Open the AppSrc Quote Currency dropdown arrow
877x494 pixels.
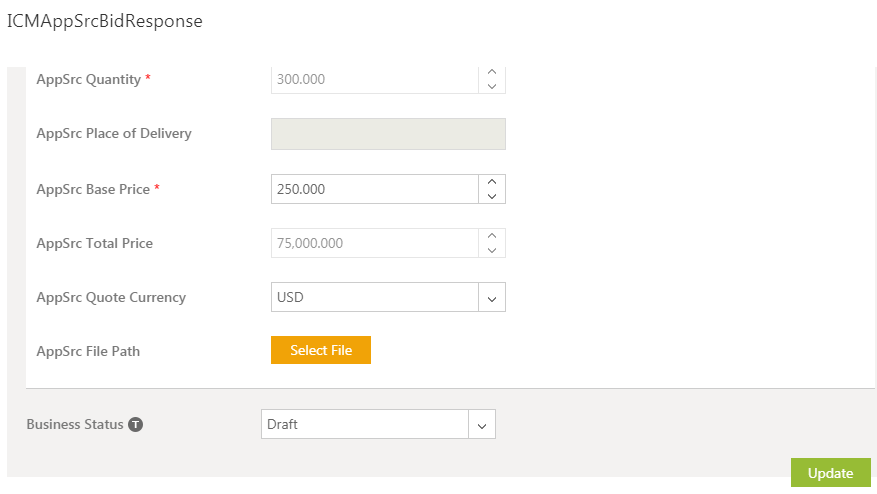click(492, 298)
